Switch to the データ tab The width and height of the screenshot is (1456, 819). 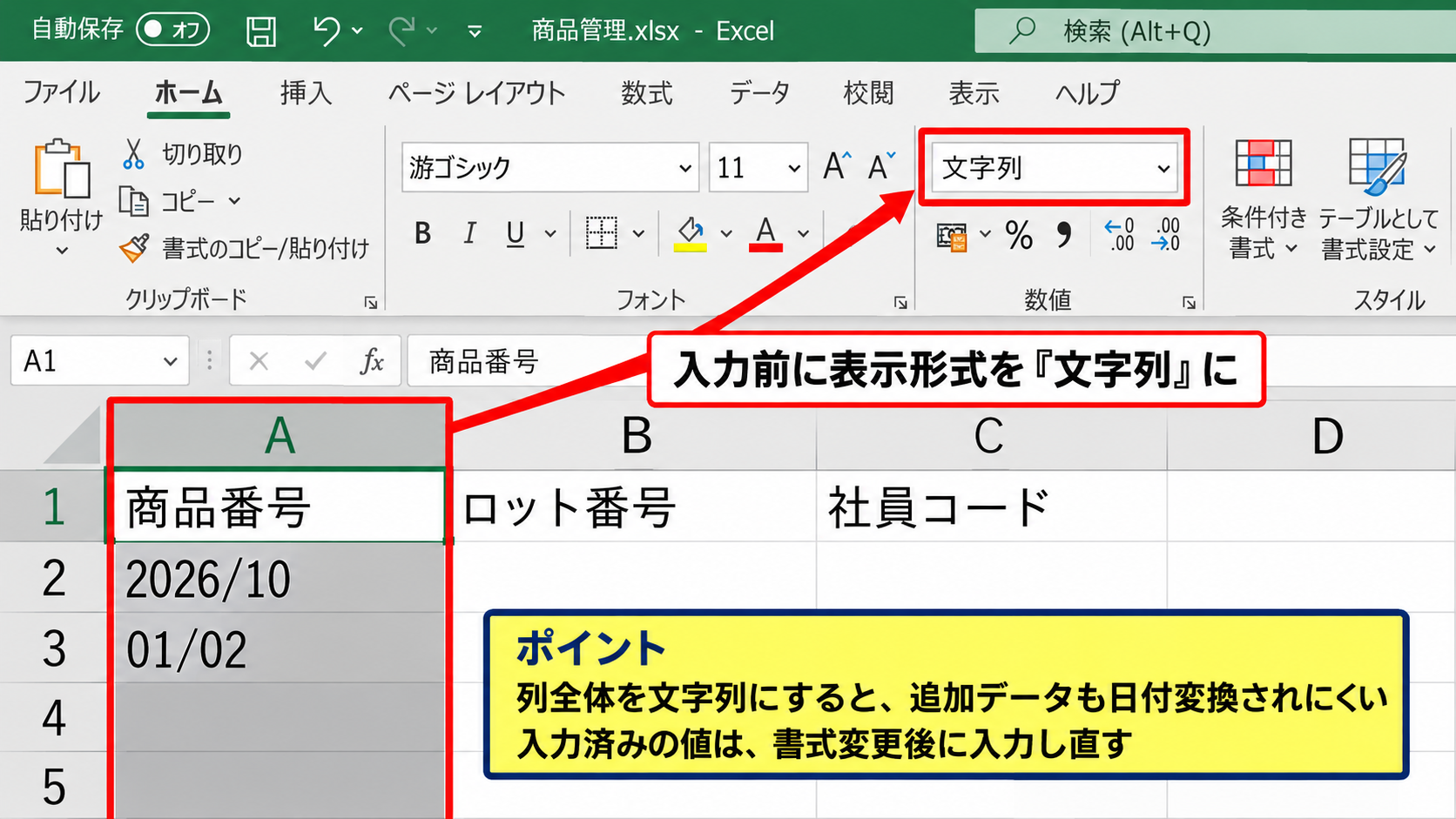coord(759,92)
